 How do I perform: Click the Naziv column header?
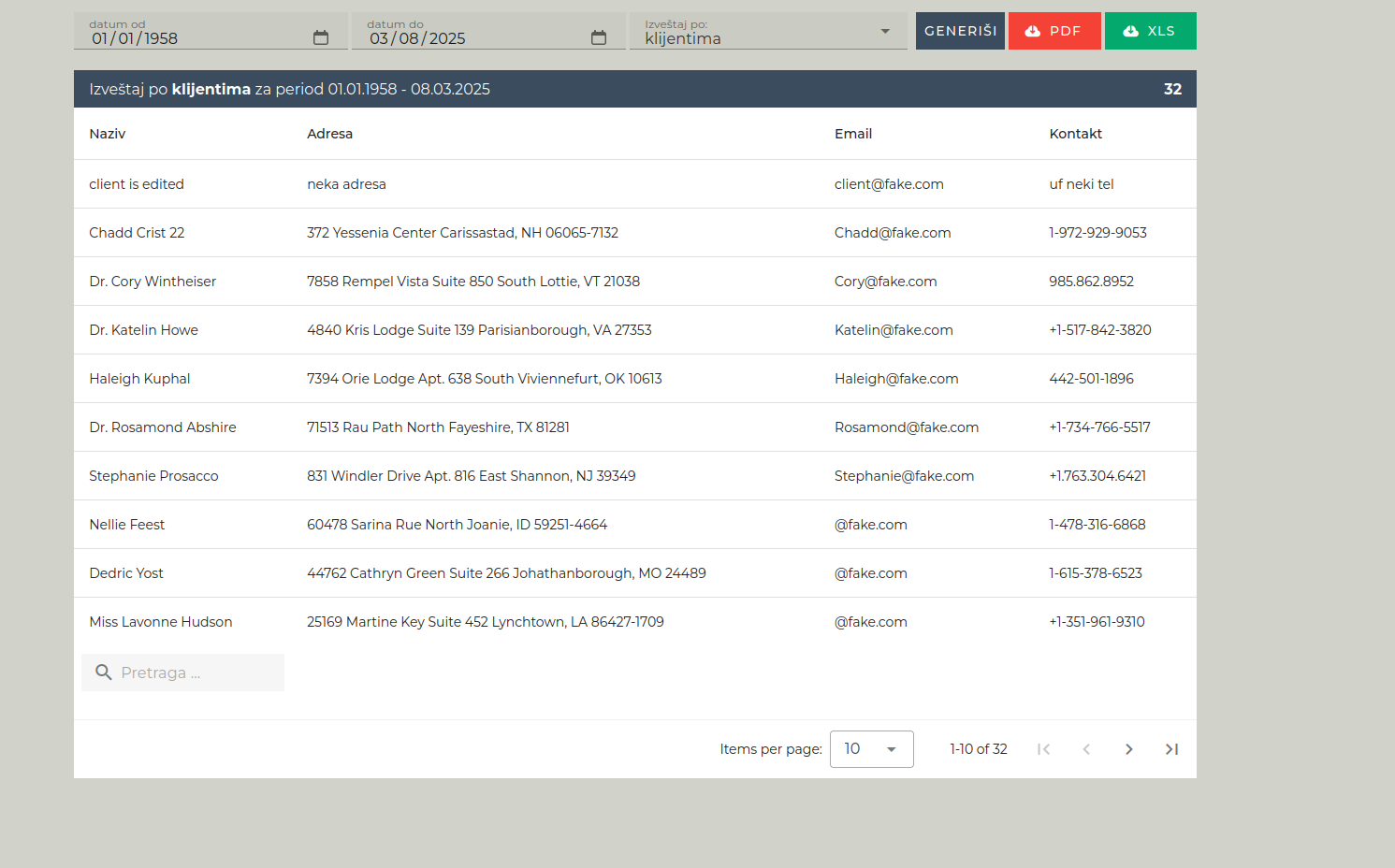pos(108,134)
